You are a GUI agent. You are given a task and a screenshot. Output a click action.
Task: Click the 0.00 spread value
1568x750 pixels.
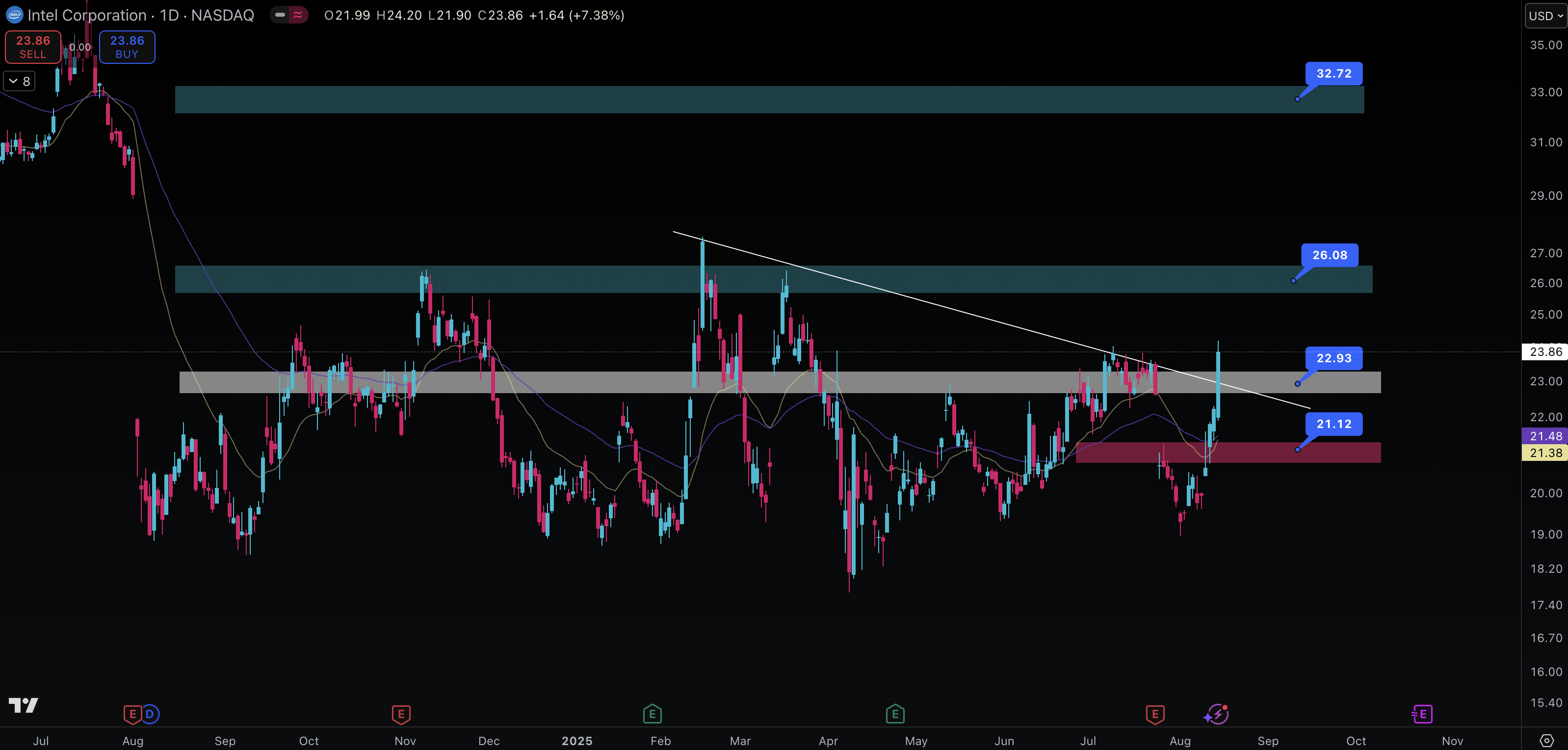tap(80, 47)
